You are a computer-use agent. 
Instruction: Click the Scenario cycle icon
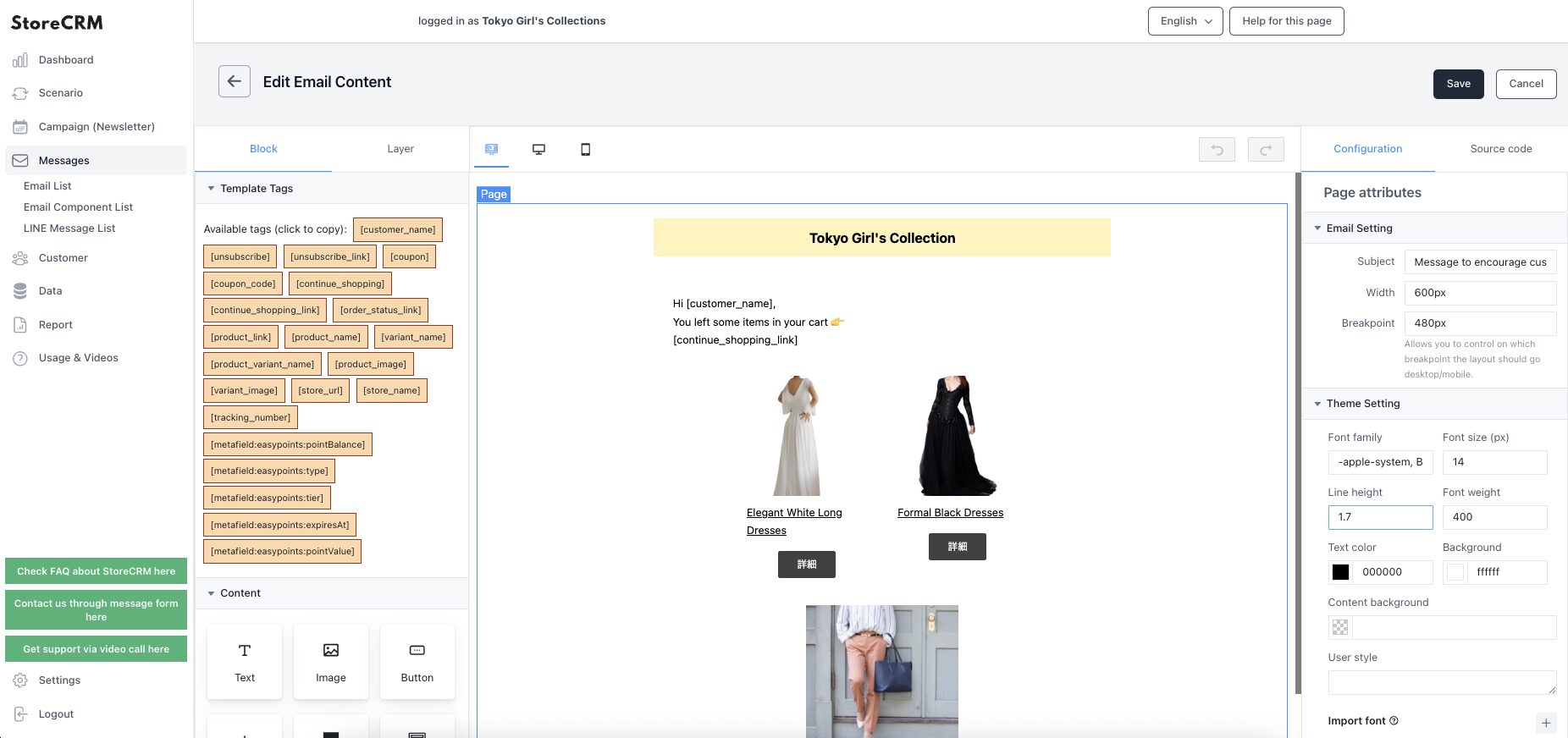[20, 93]
